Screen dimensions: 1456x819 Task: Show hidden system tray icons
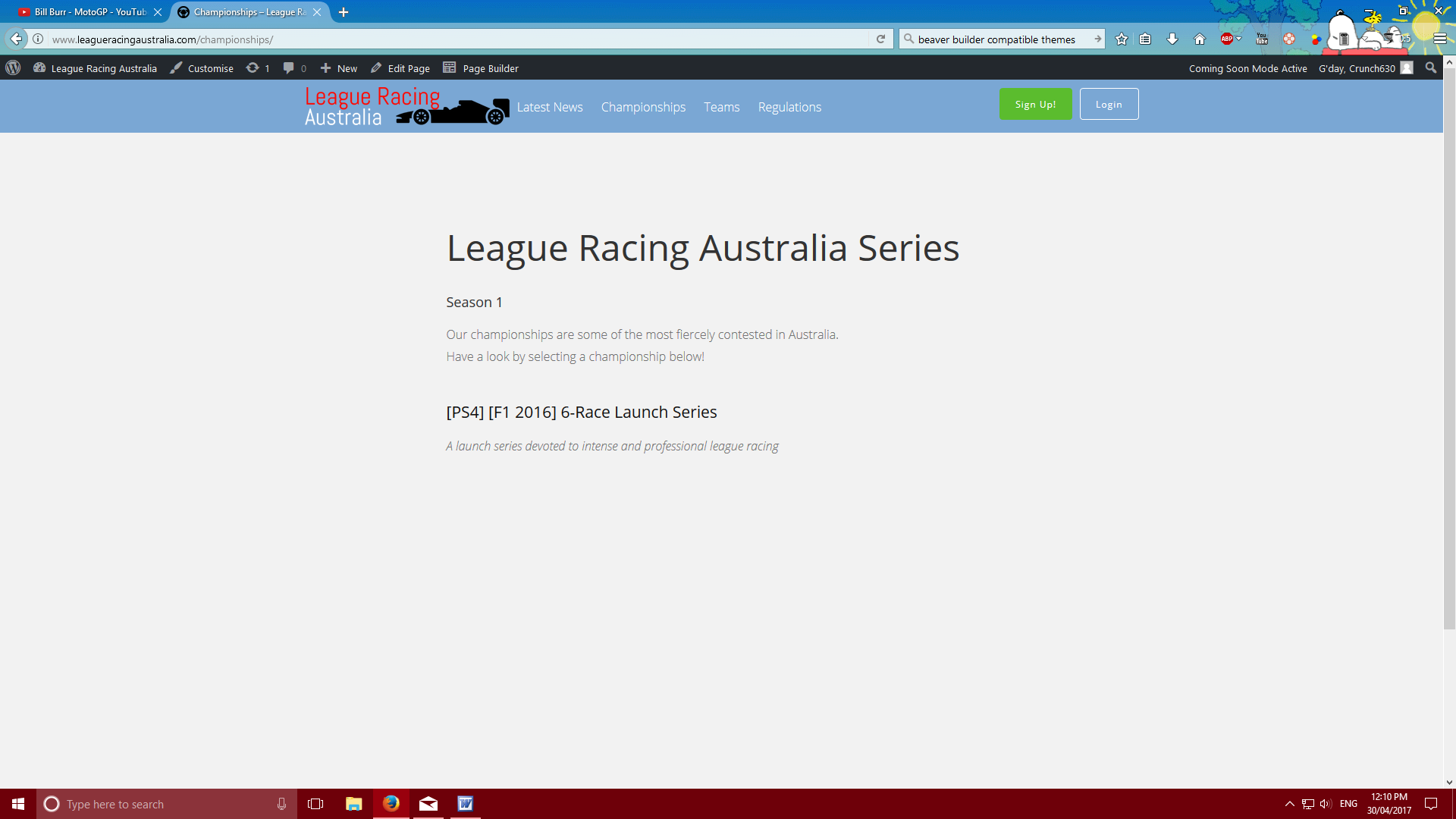coord(1289,804)
